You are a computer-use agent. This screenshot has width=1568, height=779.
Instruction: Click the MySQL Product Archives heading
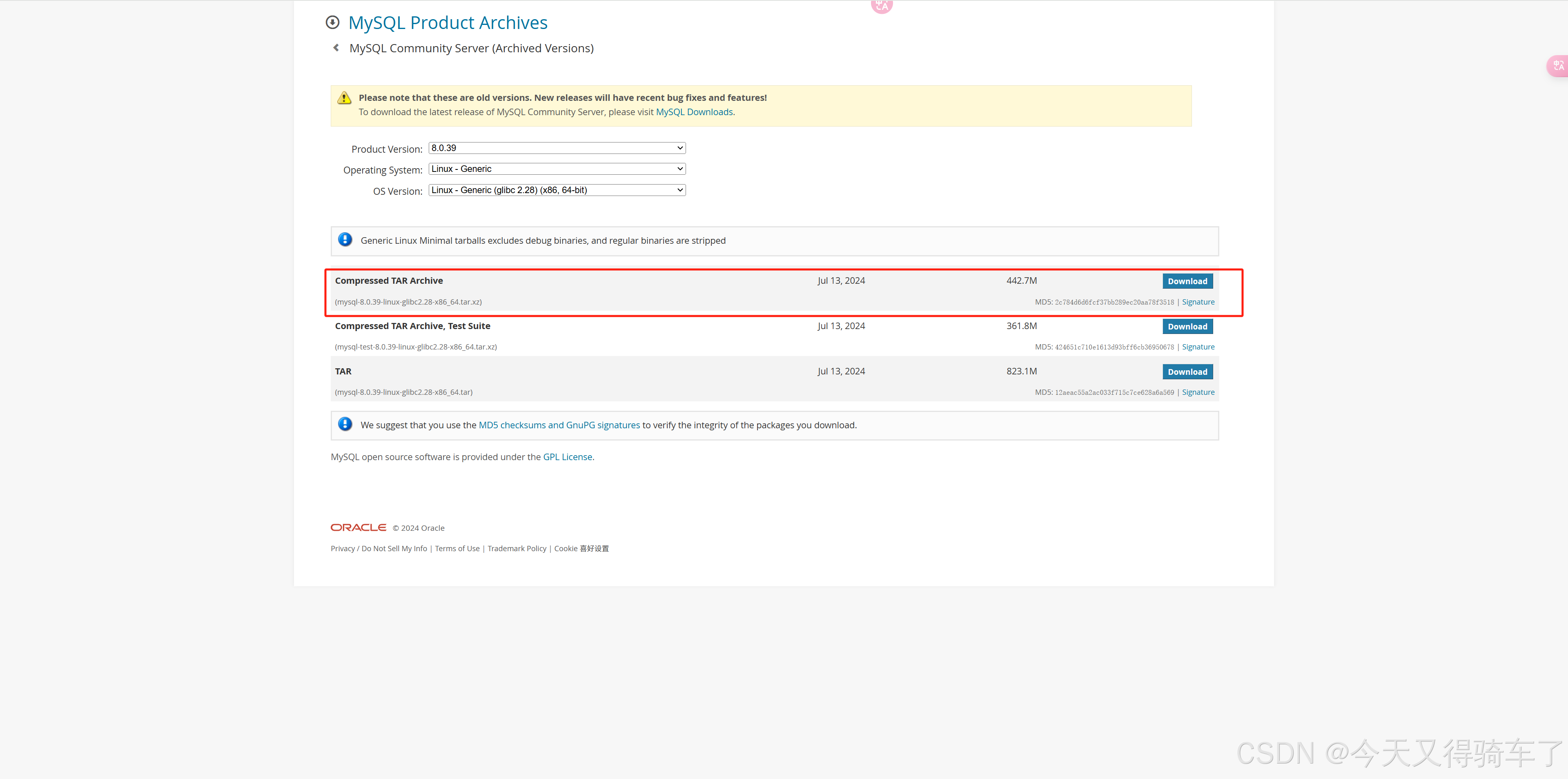click(448, 22)
